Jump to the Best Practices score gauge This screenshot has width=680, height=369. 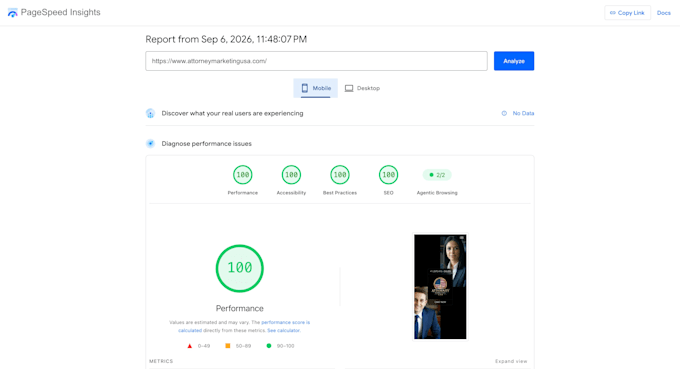tap(340, 175)
